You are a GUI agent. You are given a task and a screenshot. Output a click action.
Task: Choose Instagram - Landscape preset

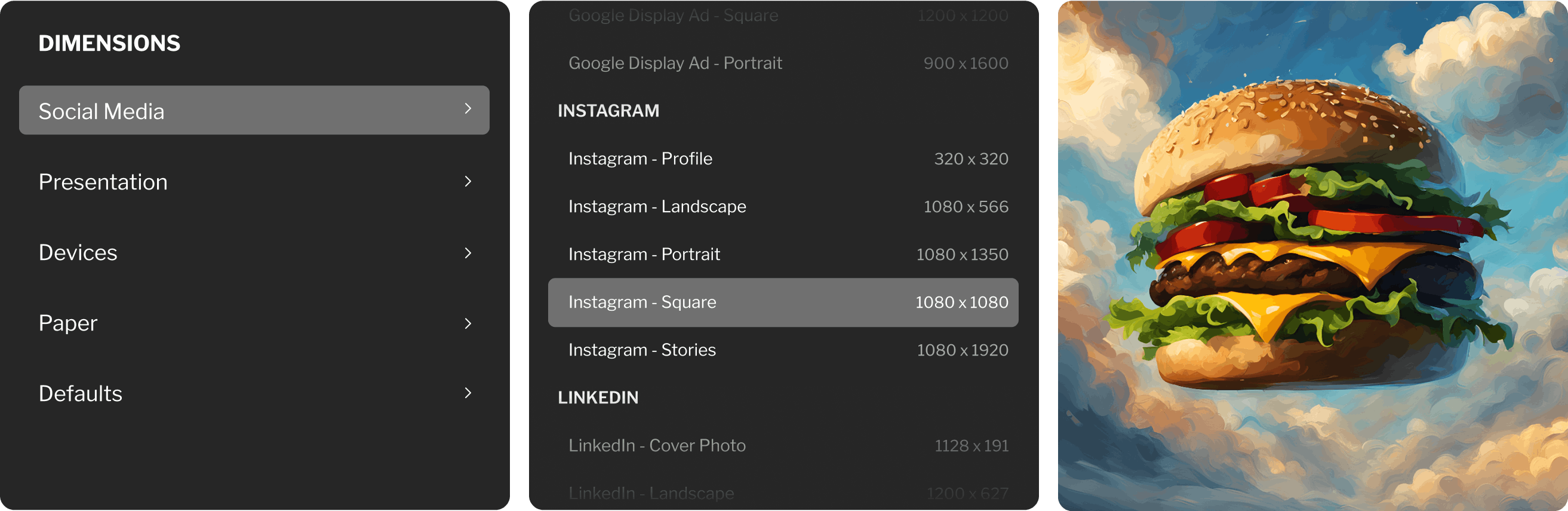[783, 207]
